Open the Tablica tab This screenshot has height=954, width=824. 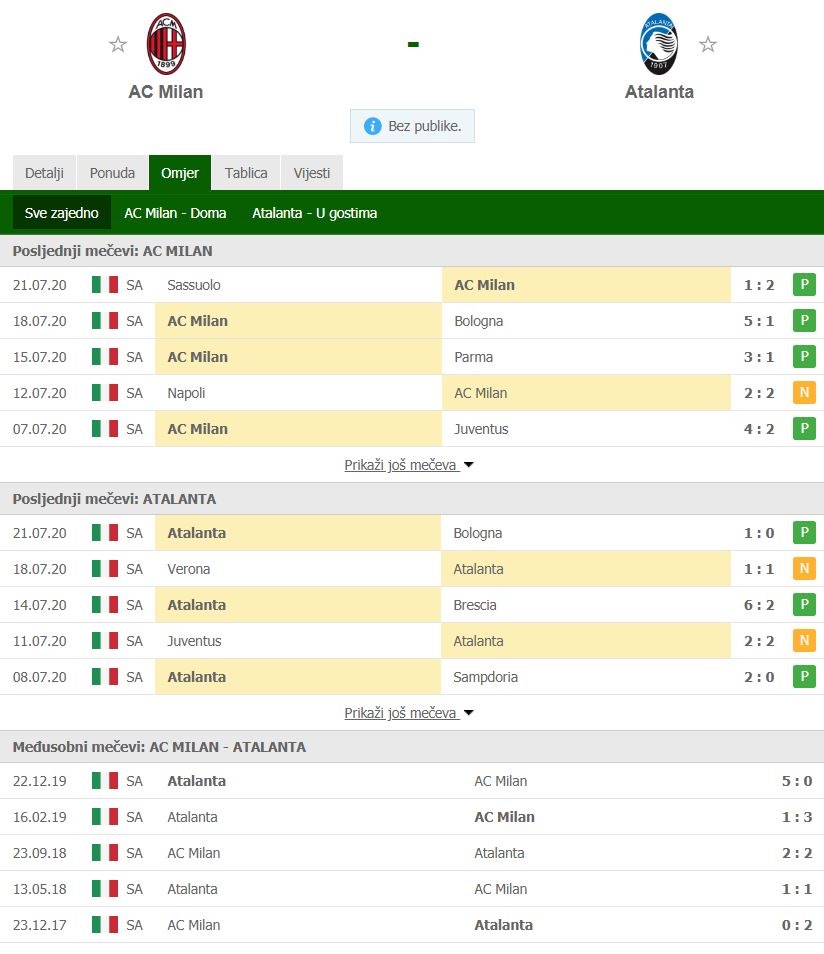246,173
